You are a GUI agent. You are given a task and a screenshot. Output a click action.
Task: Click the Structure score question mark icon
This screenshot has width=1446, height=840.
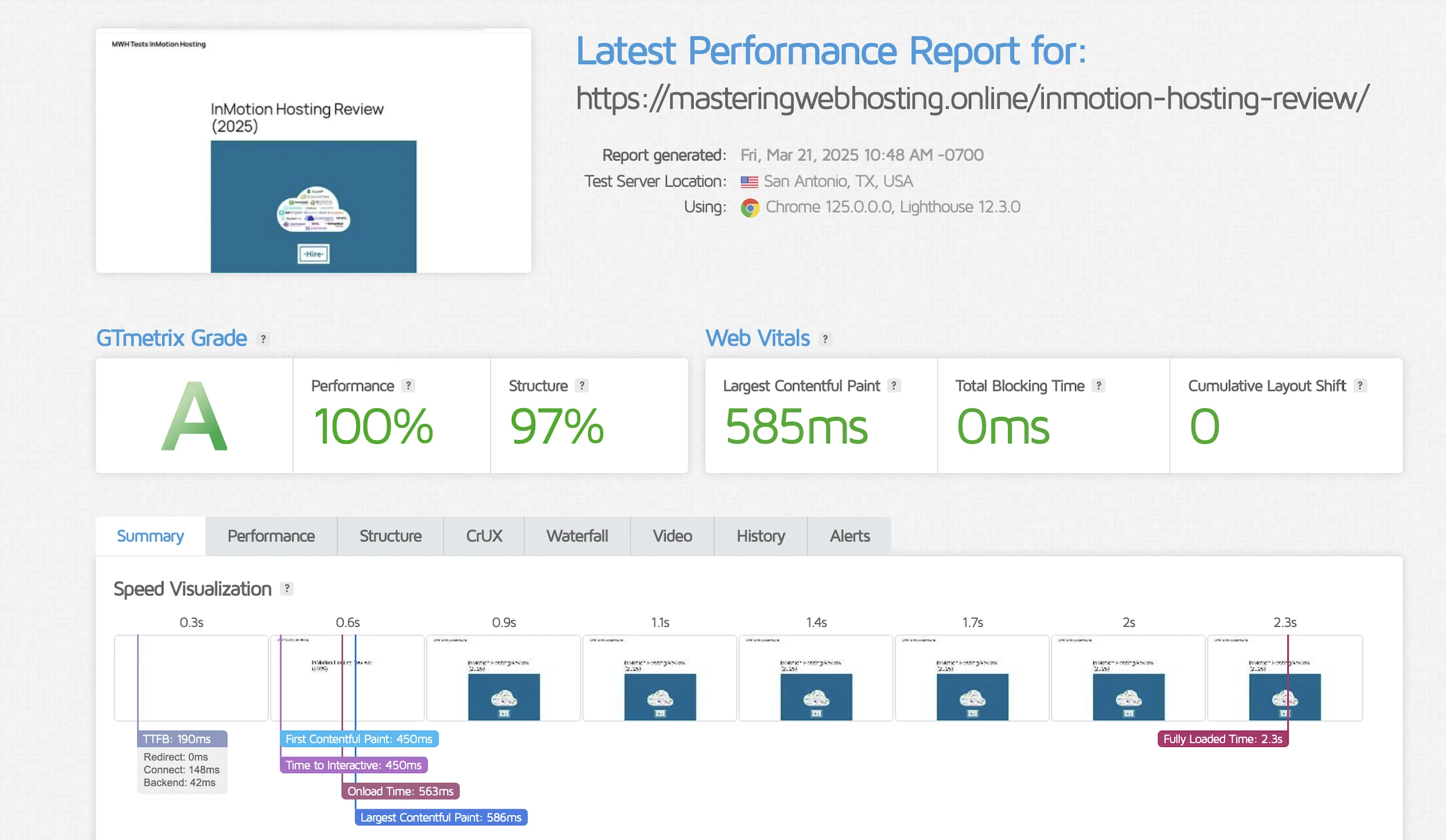click(x=582, y=385)
